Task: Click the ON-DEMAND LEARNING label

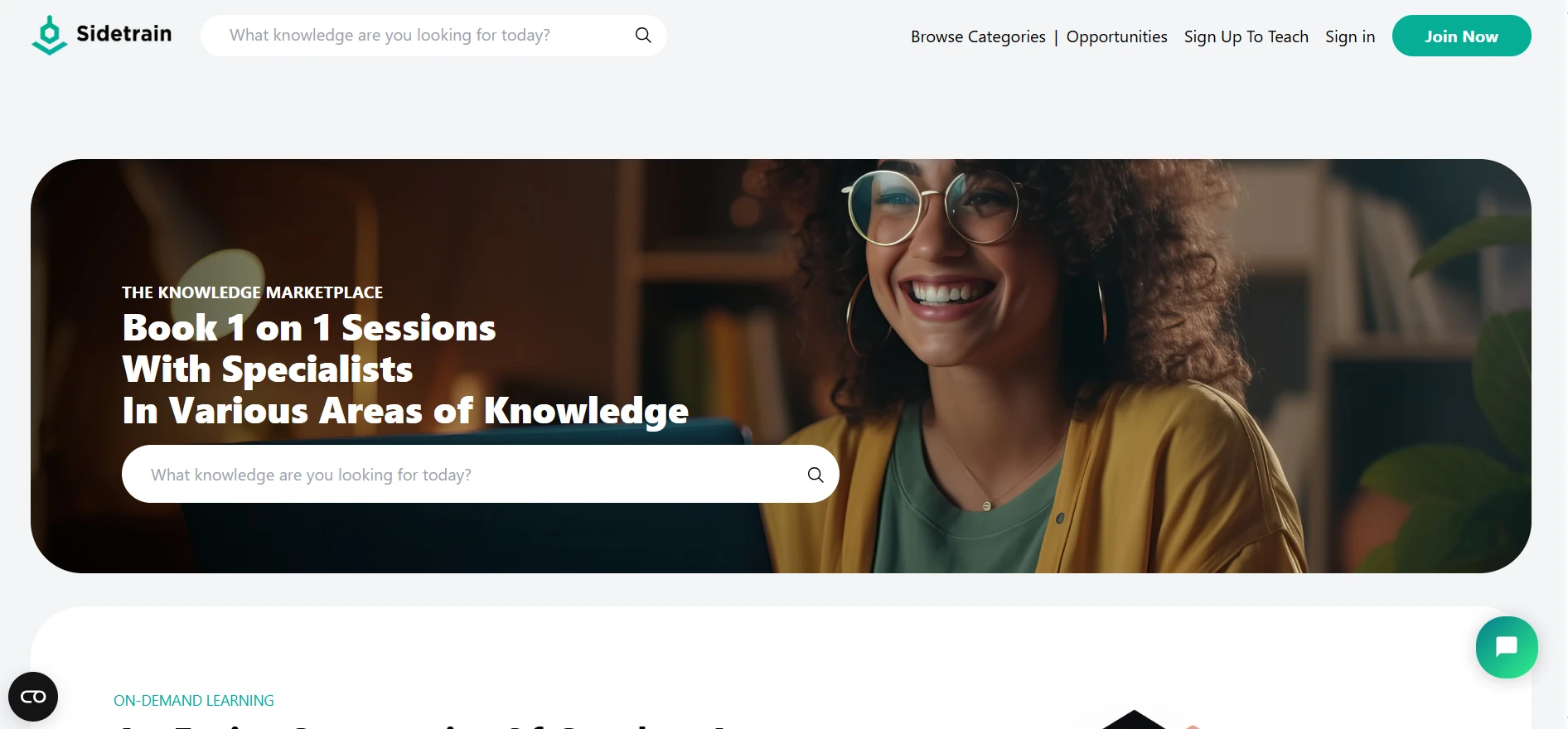Action: click(x=194, y=701)
